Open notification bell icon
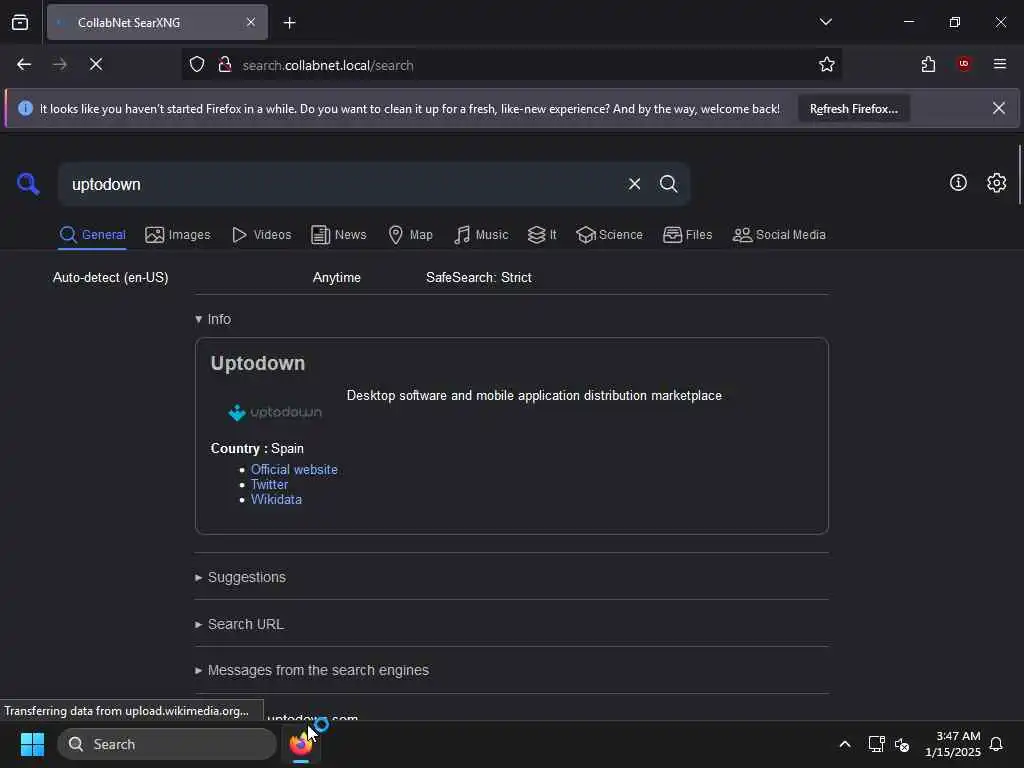The width and height of the screenshot is (1024, 768). click(x=996, y=744)
